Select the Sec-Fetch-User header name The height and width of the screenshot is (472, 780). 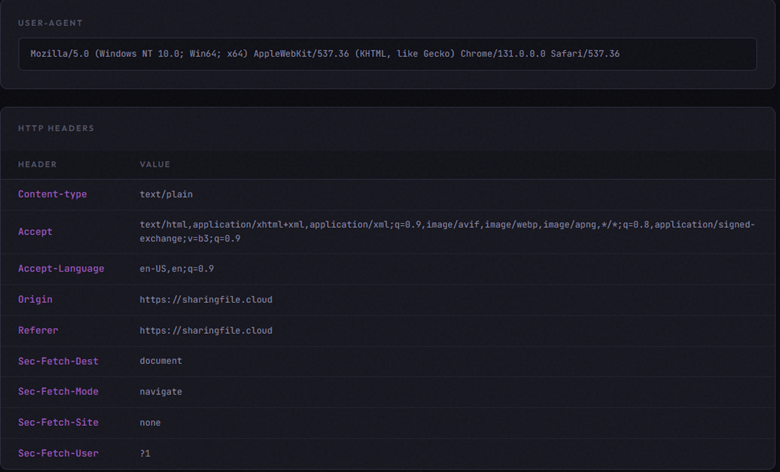tap(58, 453)
